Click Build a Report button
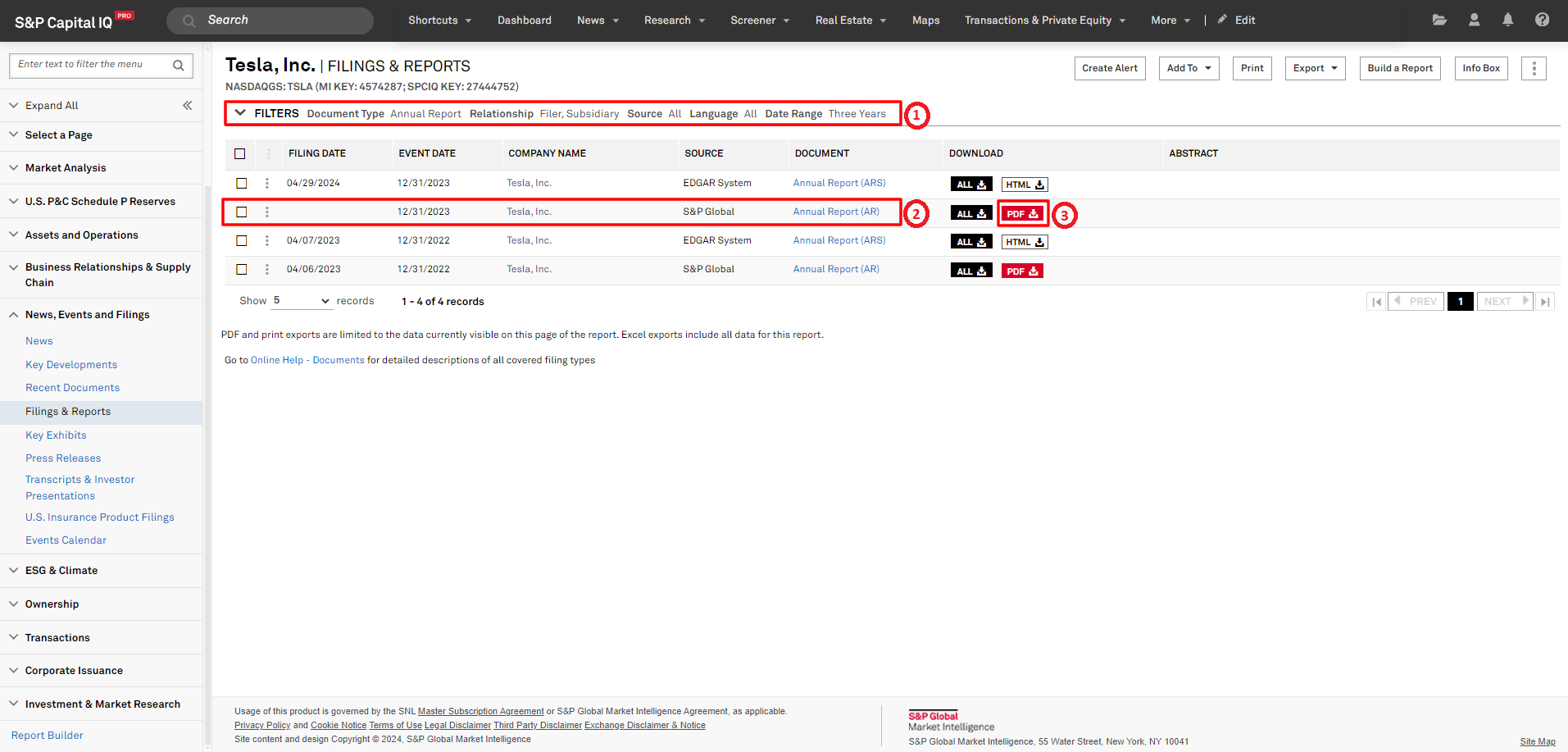This screenshot has width=1568, height=752. point(1400,68)
